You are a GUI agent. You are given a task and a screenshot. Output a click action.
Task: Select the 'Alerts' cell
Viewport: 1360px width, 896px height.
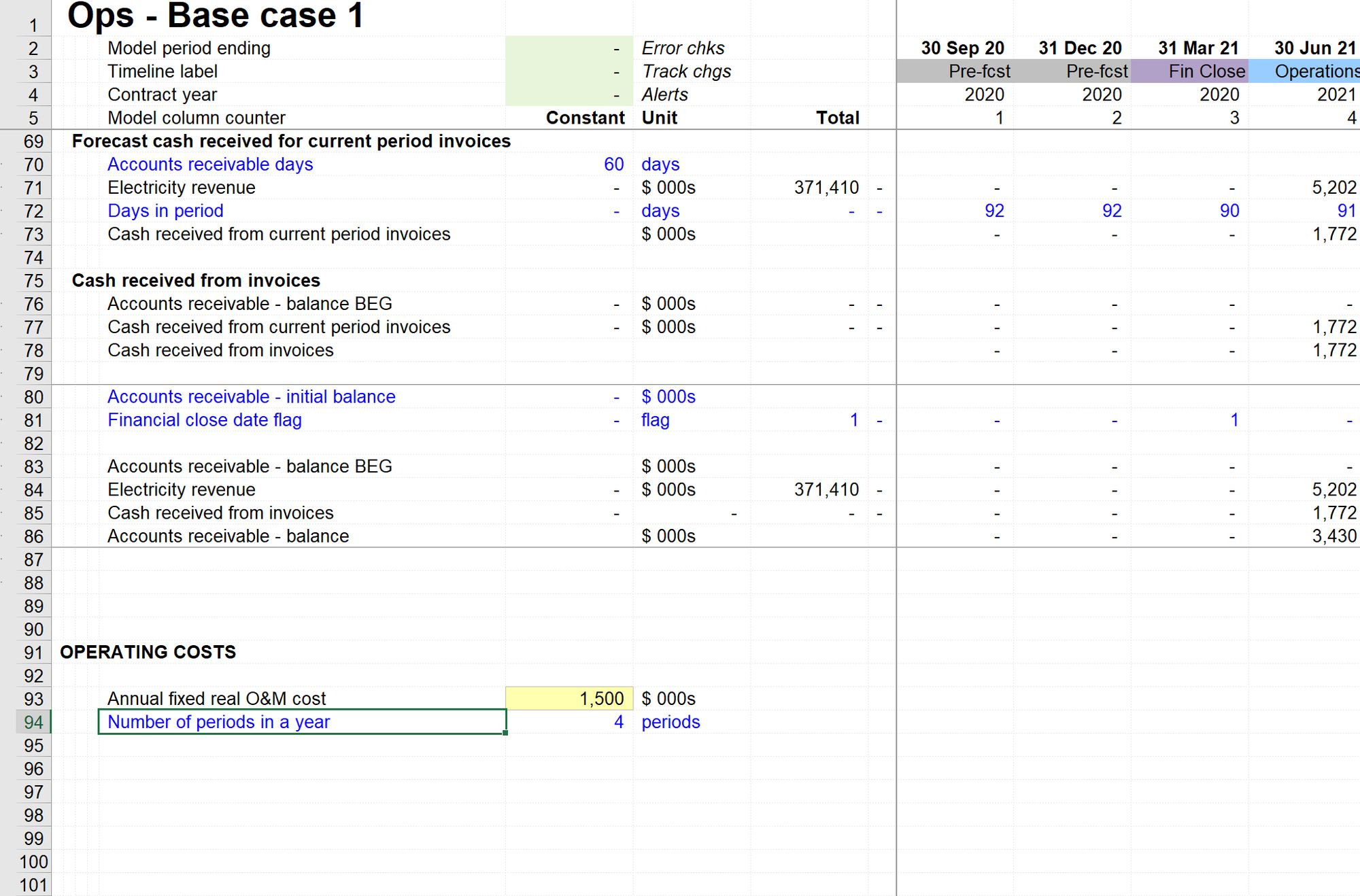click(x=664, y=94)
